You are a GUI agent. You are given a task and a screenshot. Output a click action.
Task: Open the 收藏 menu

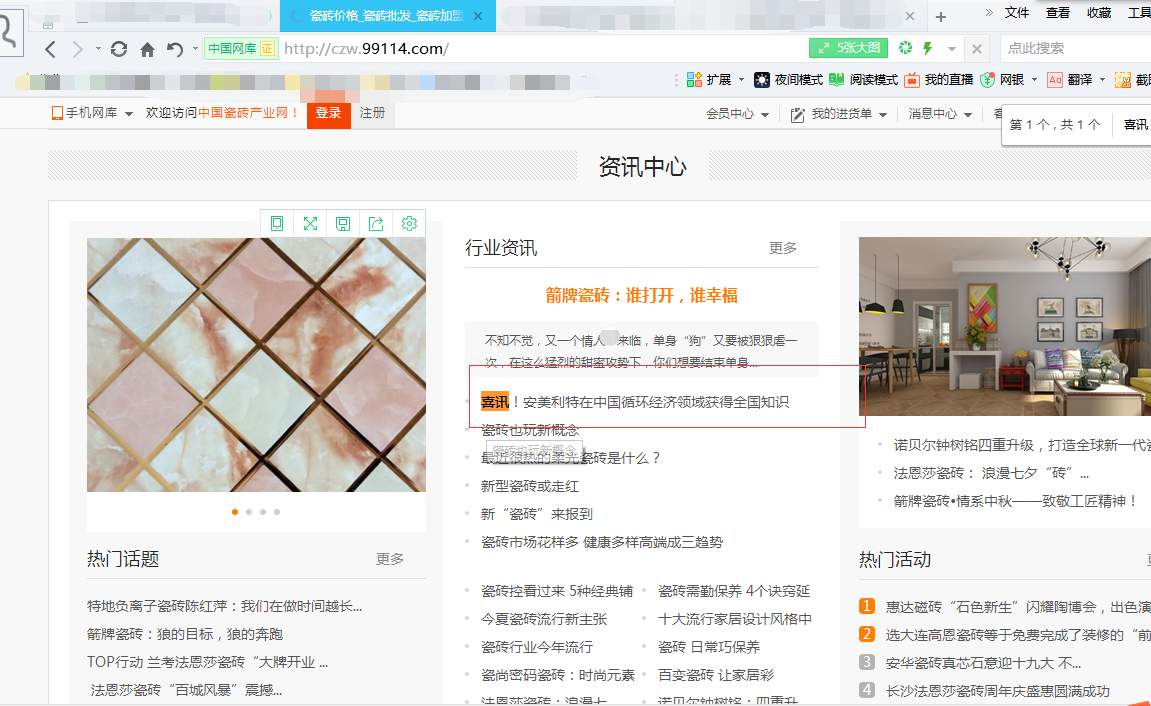click(1099, 12)
